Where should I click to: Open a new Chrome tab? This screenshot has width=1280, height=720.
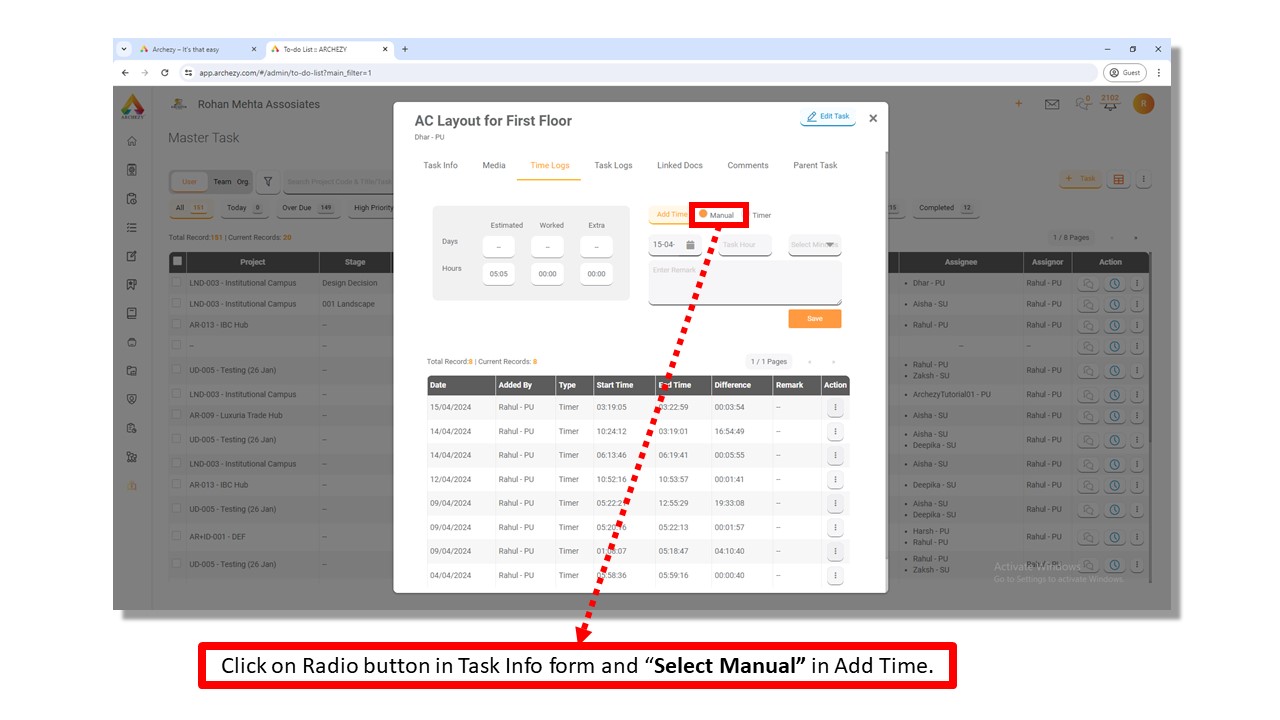[405, 49]
